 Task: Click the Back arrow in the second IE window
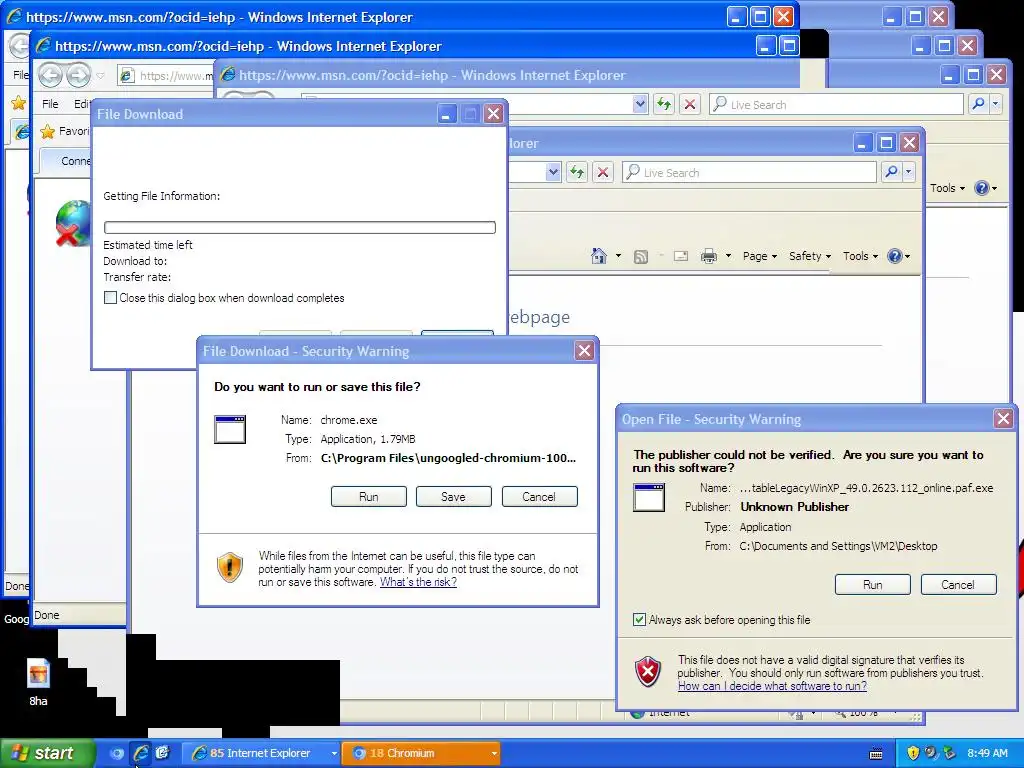50,76
